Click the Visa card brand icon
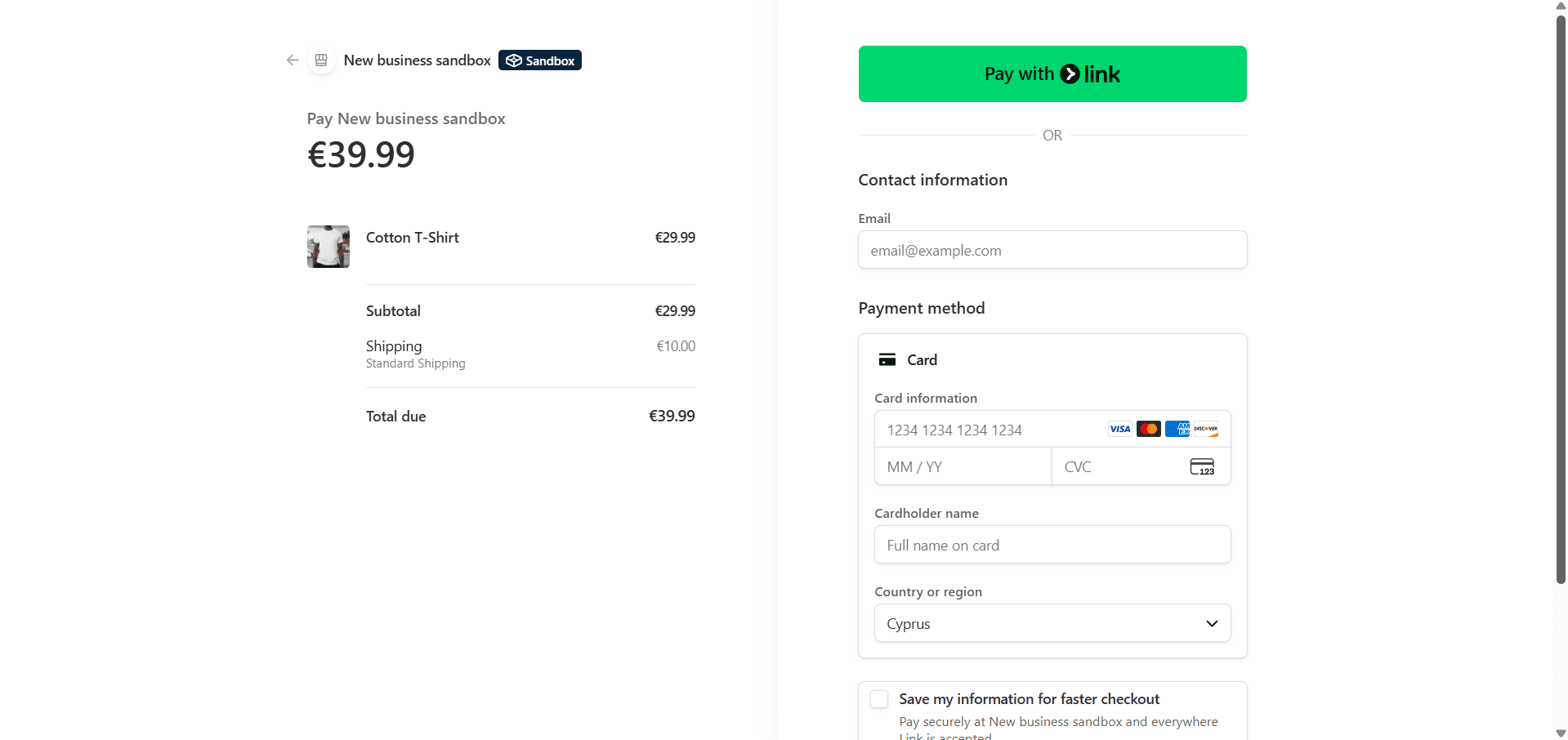 (1119, 429)
